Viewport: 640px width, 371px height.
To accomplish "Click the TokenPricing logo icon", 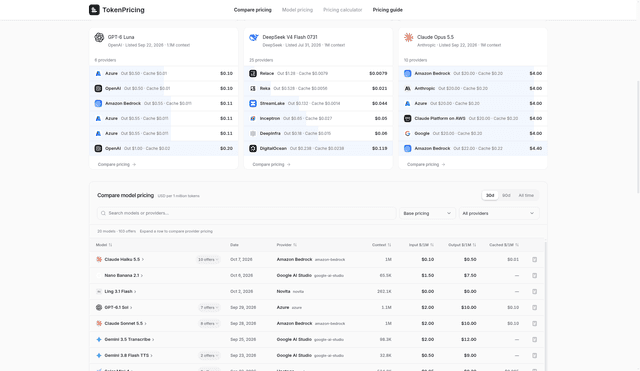I will (94, 10).
